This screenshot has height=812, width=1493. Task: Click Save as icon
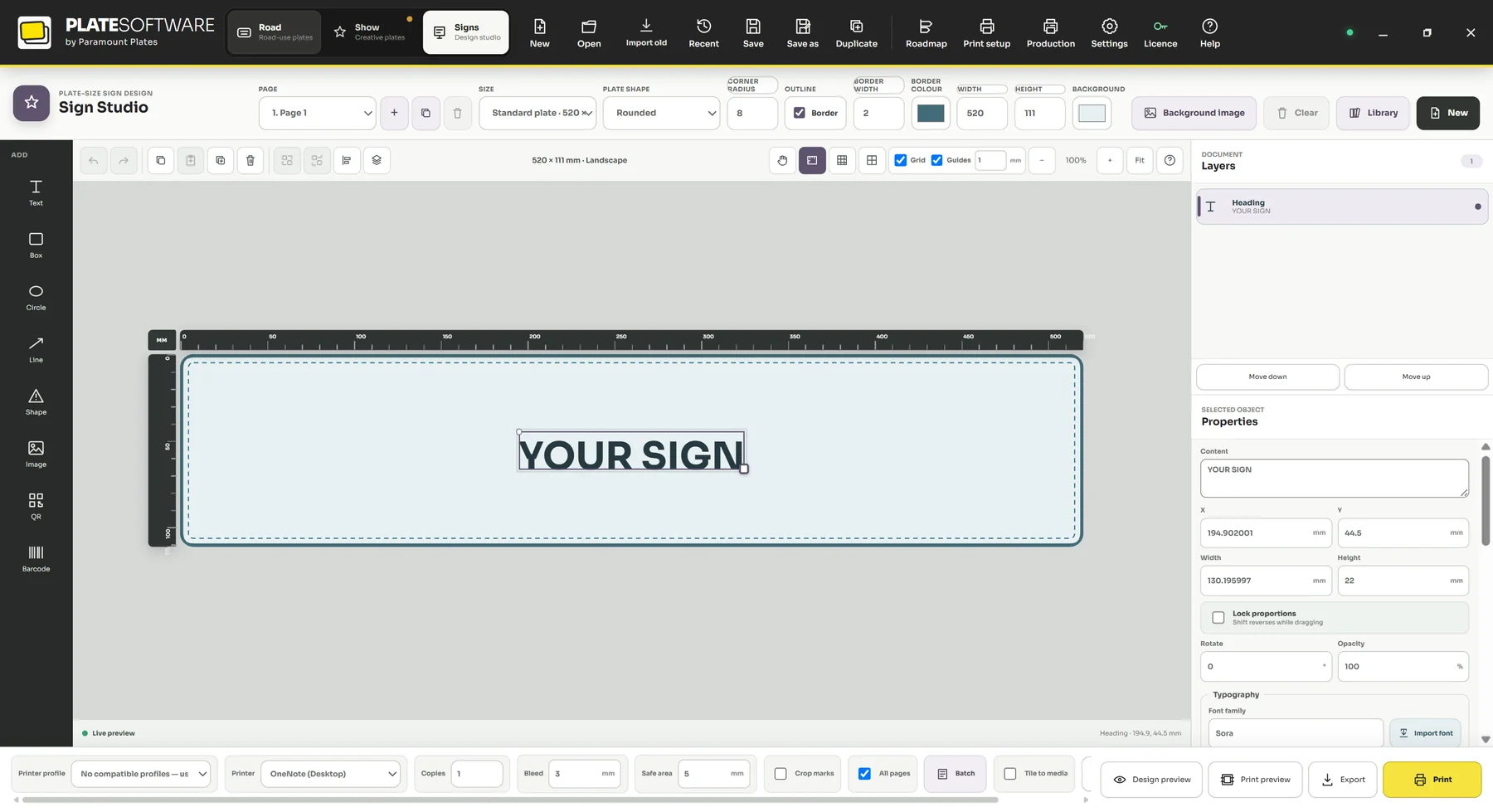coord(802,32)
